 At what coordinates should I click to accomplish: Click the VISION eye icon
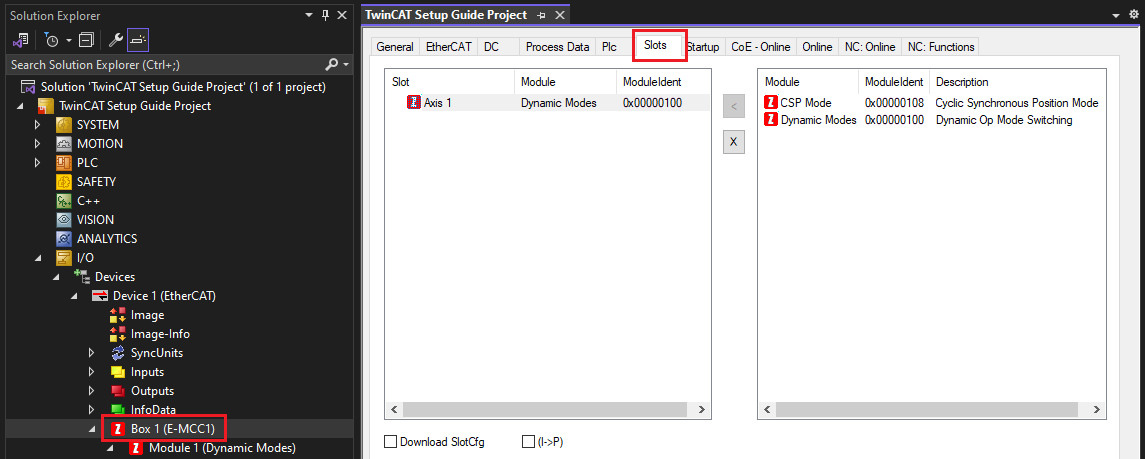pos(64,220)
